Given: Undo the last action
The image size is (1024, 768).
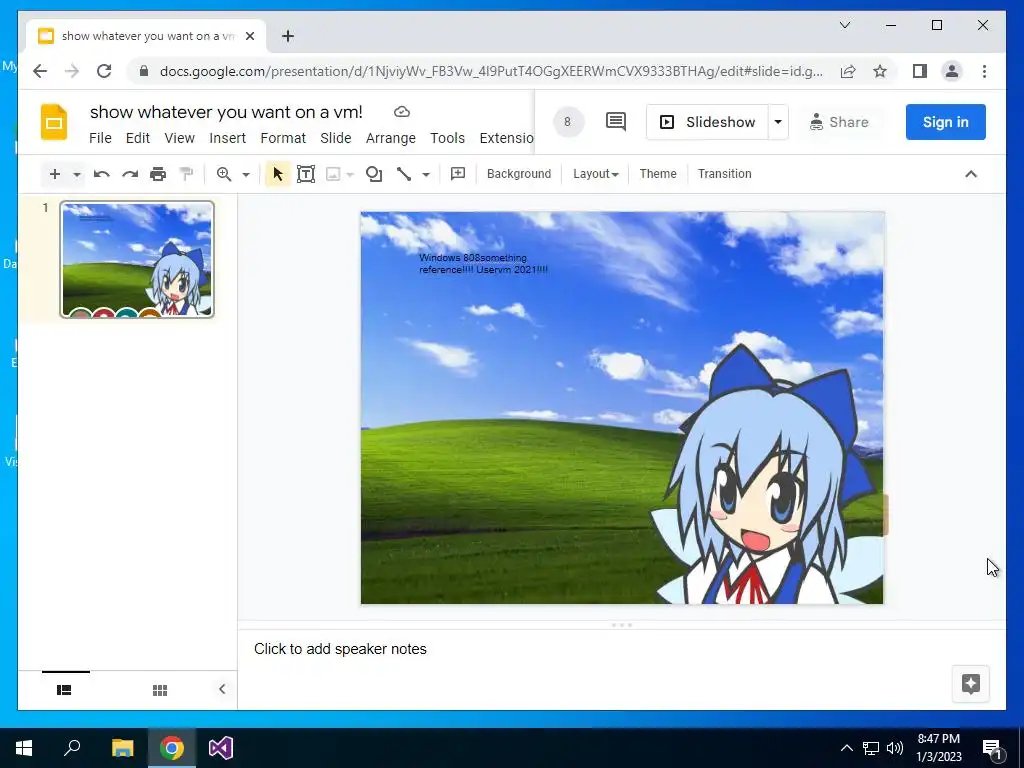Looking at the screenshot, I should click(x=101, y=174).
